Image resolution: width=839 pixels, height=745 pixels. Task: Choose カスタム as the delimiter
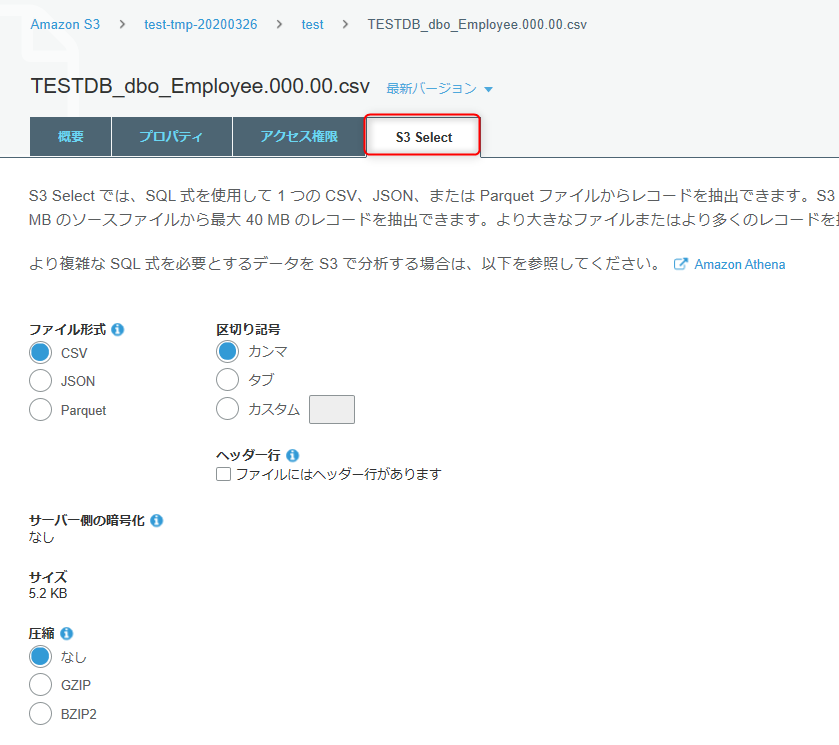[227, 409]
